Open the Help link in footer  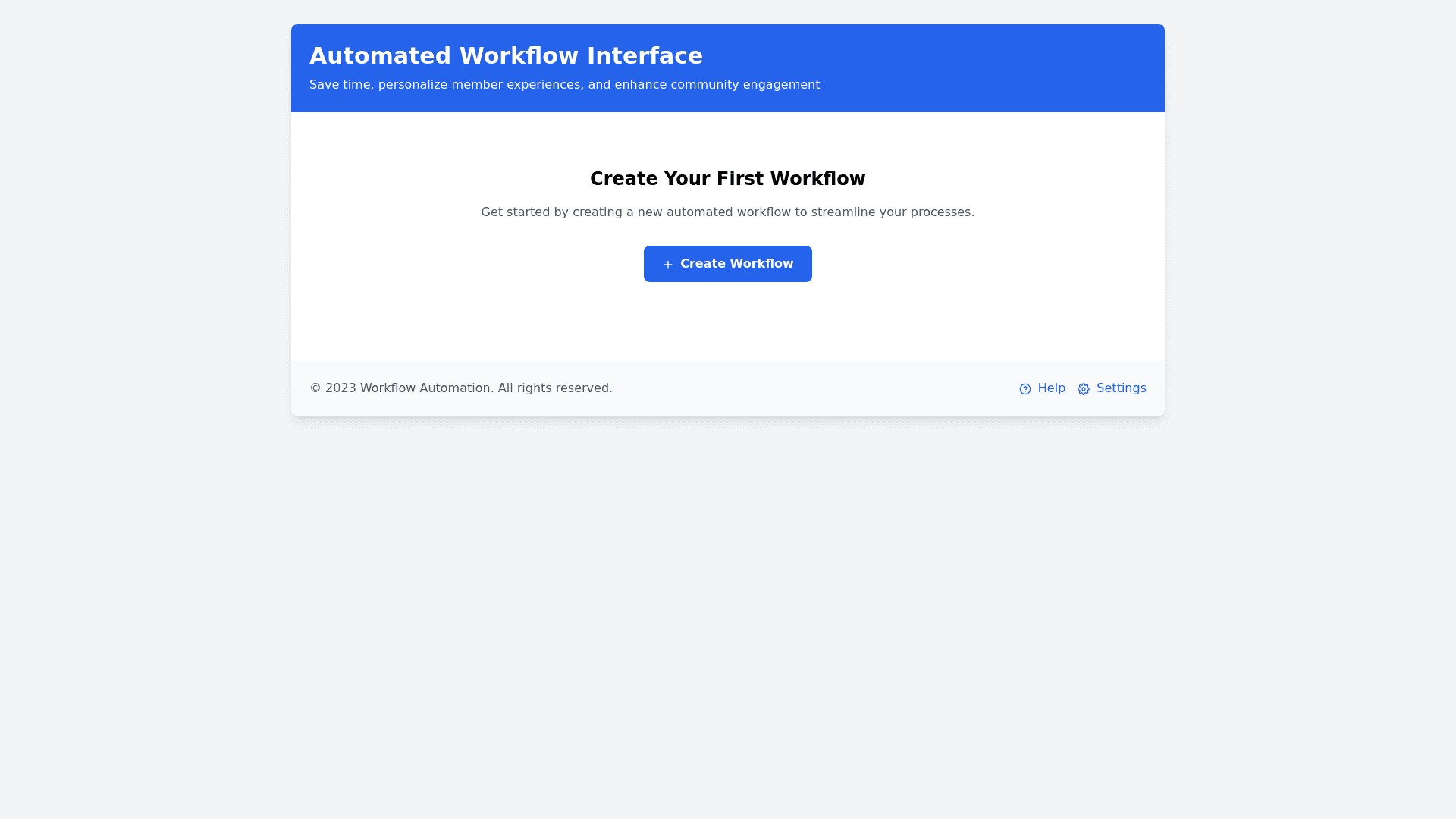click(x=1051, y=388)
